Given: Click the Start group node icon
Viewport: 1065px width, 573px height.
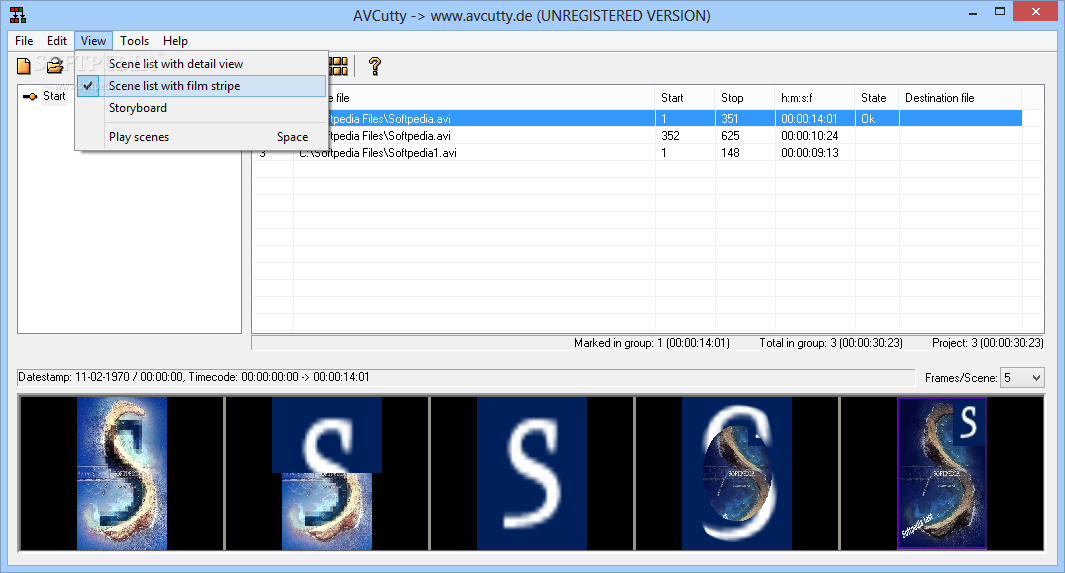Looking at the screenshot, I should tap(29, 96).
